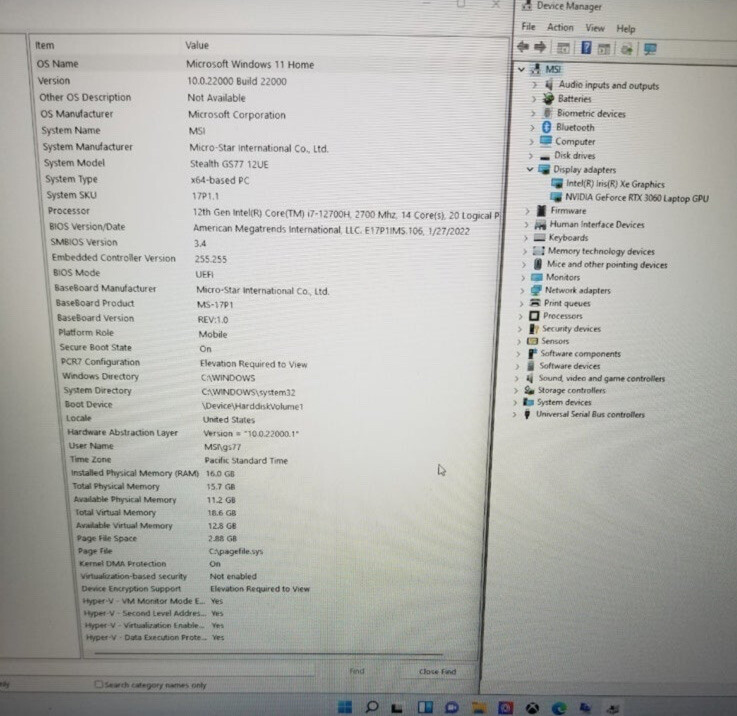Open the File menu in Device Manager
The height and width of the screenshot is (716, 737).
pos(528,27)
